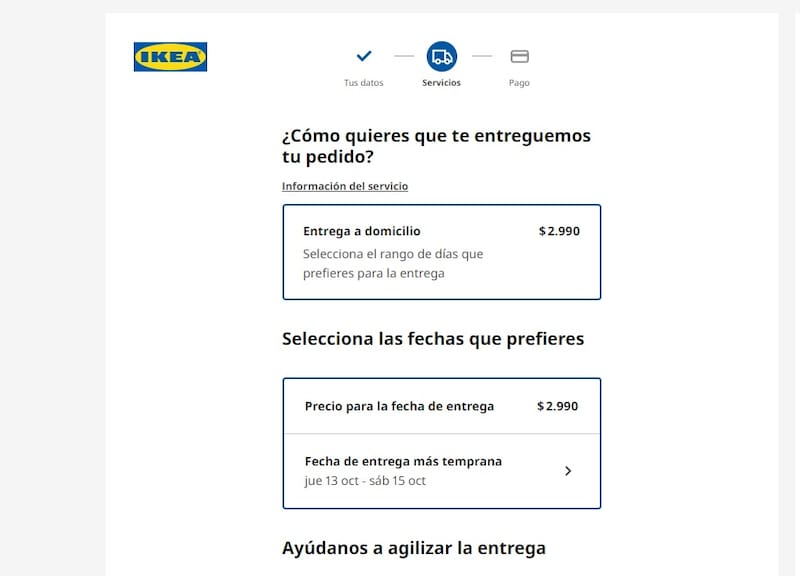
Task: Select the Servicios step label
Action: [x=441, y=83]
